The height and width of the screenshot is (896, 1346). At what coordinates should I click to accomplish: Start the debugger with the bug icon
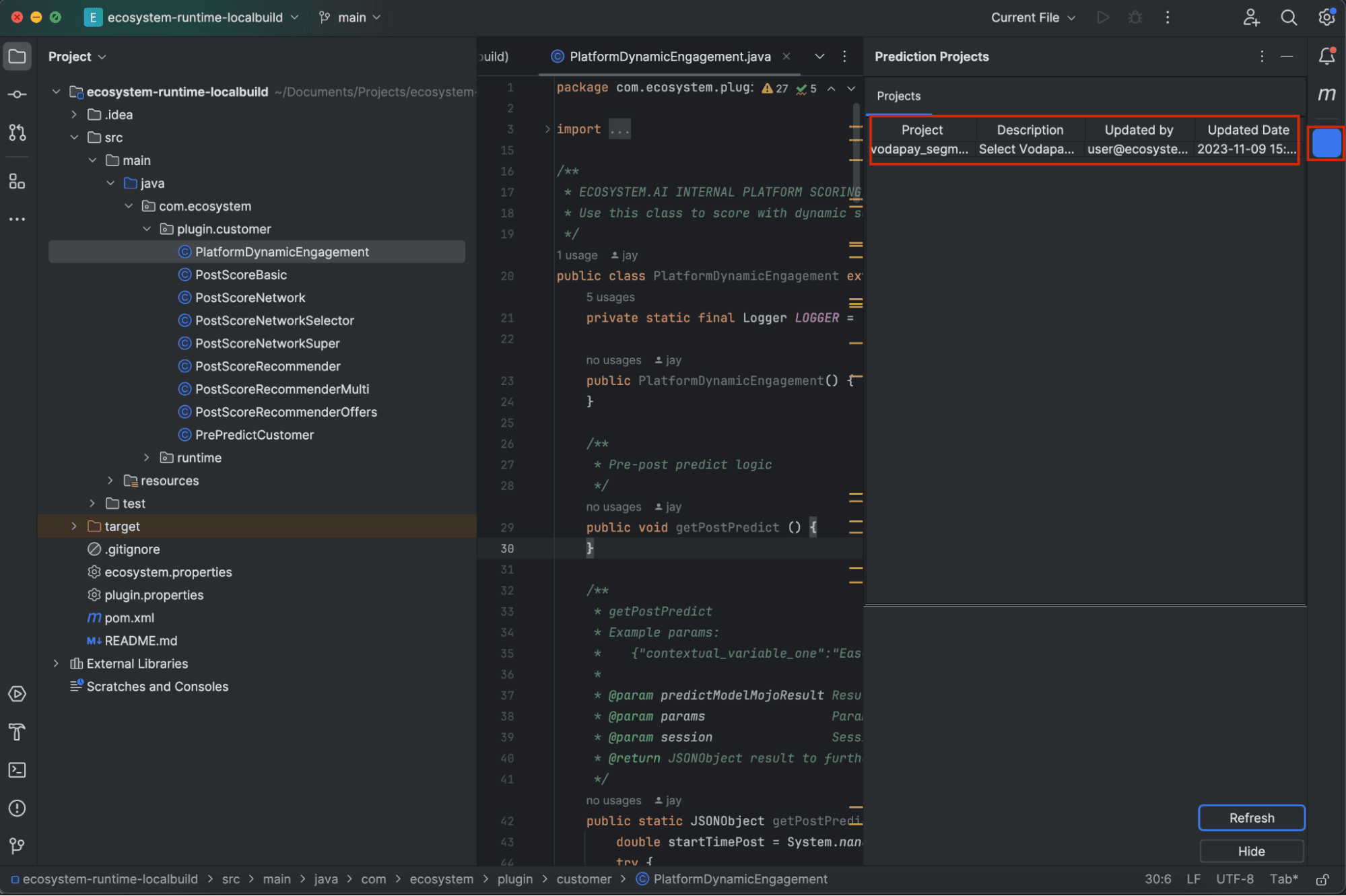1135,18
